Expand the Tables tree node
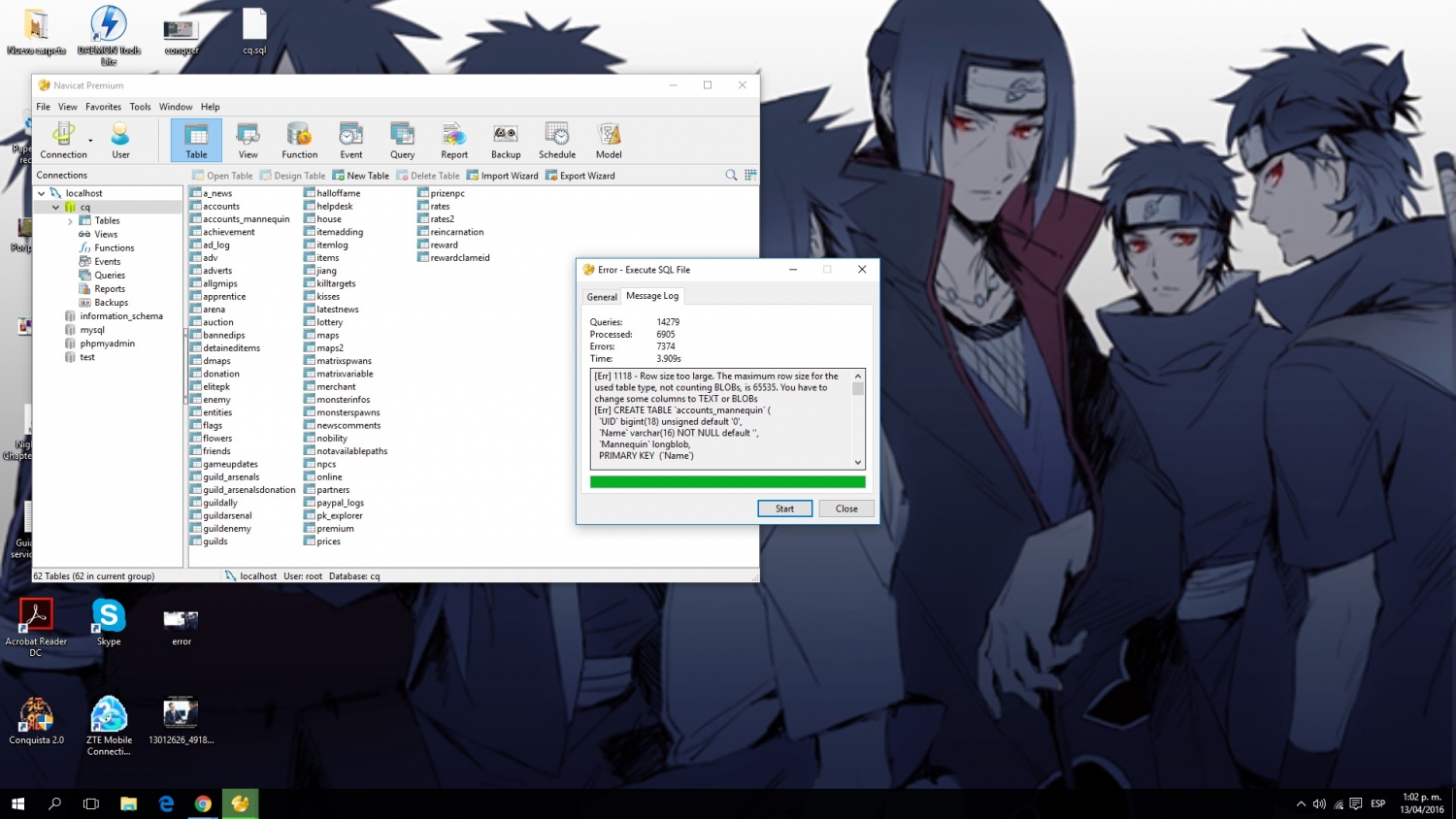Viewport: 1456px width, 819px height. pos(70,221)
